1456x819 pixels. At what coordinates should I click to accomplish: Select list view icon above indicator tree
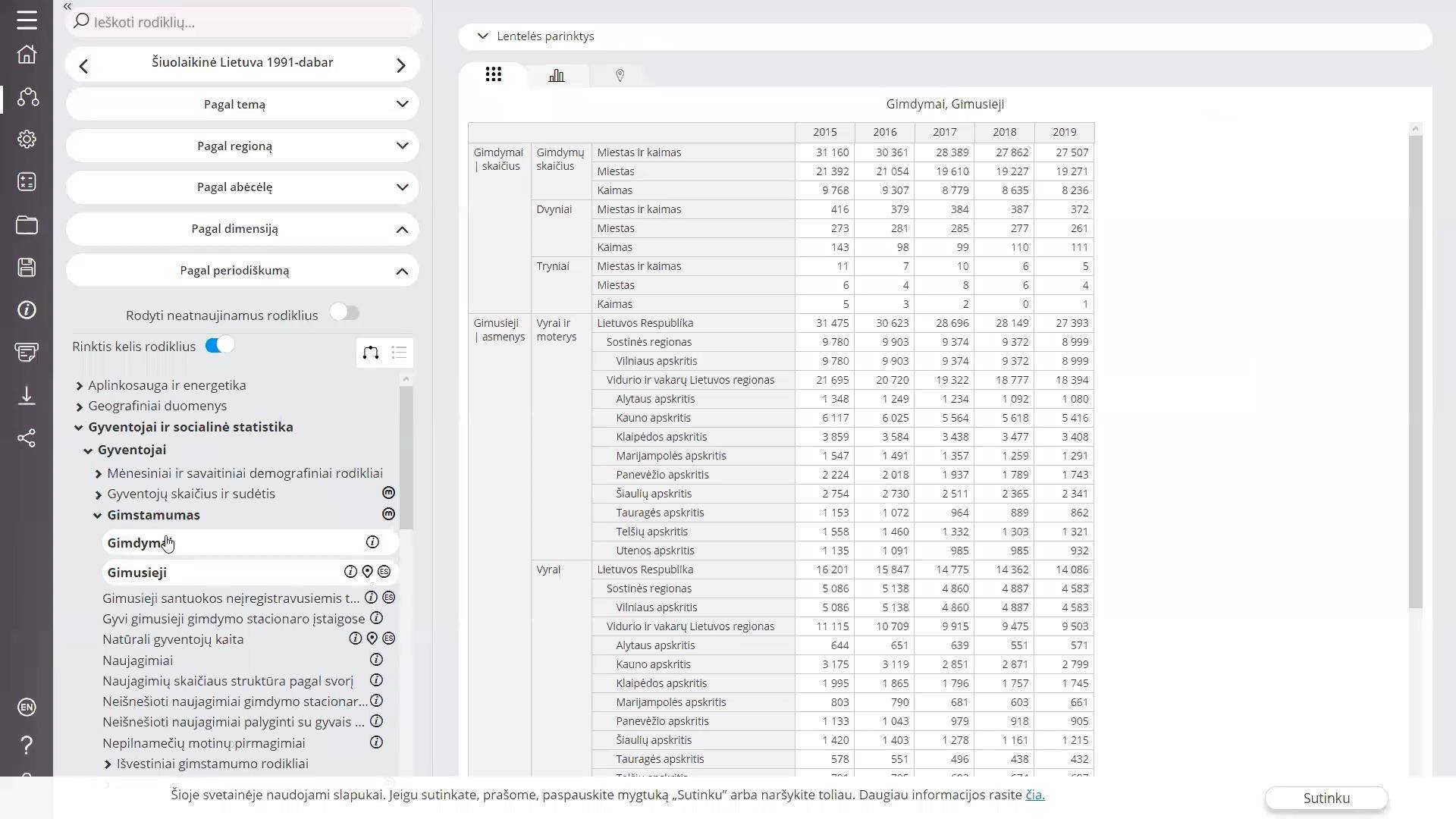pyautogui.click(x=399, y=353)
